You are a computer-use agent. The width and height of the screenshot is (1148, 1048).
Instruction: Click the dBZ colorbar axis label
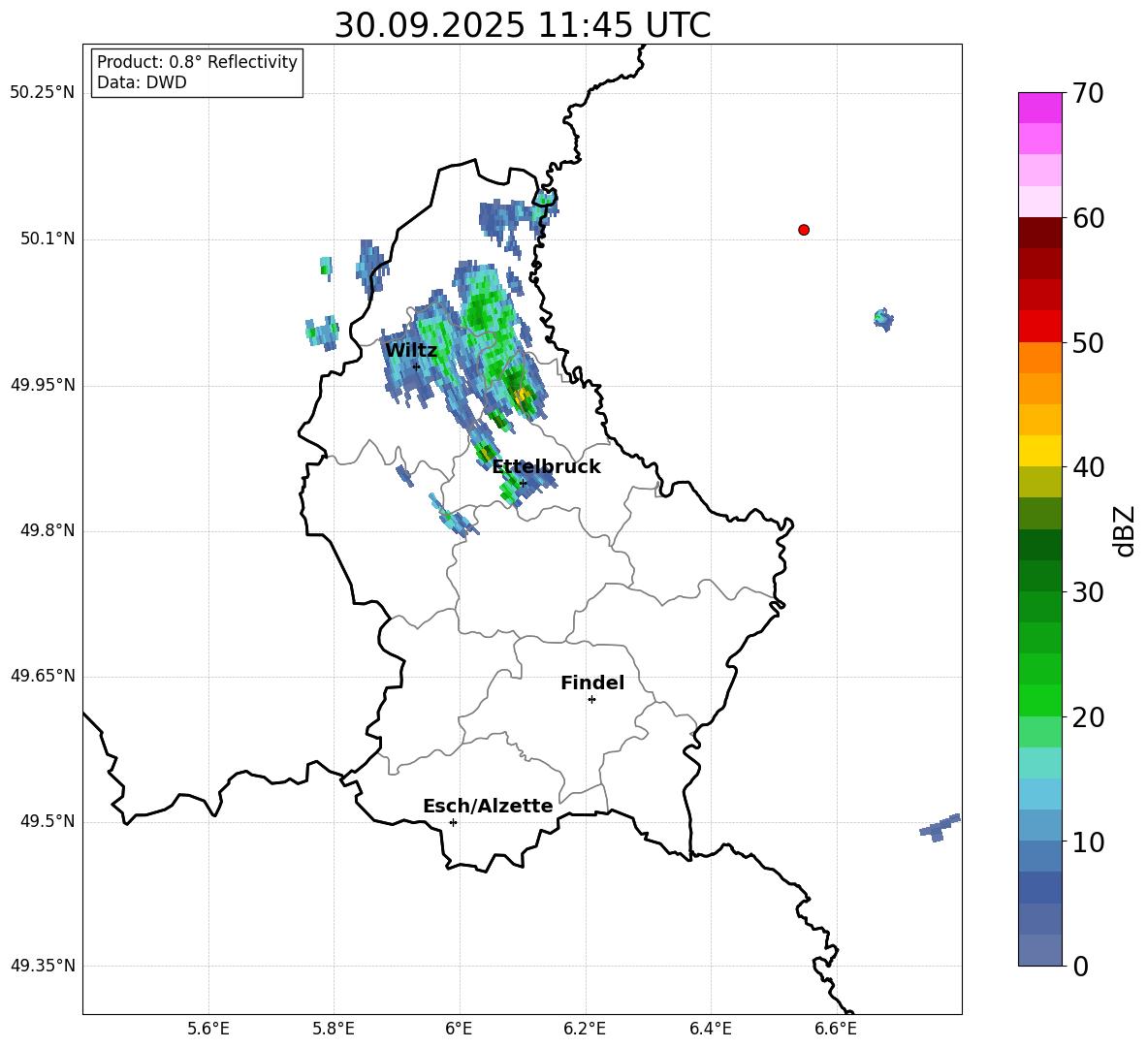pyautogui.click(x=1126, y=530)
